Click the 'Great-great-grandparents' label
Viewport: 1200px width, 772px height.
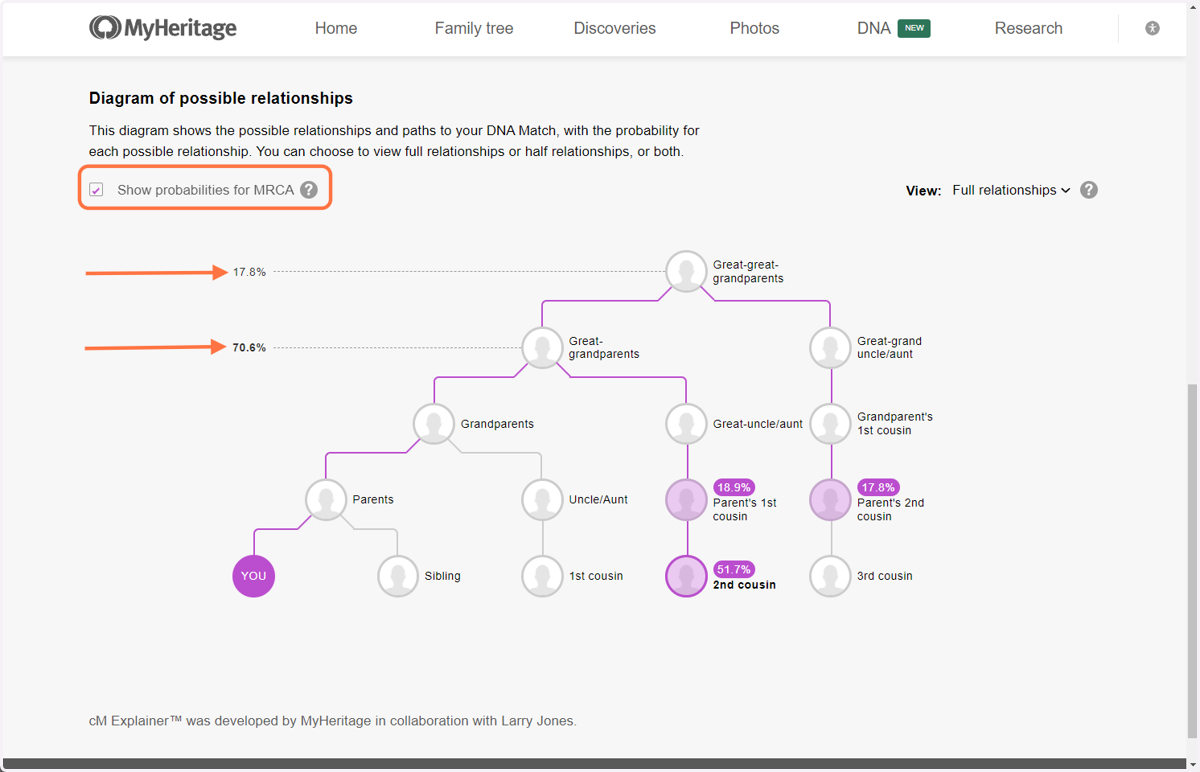tap(748, 272)
